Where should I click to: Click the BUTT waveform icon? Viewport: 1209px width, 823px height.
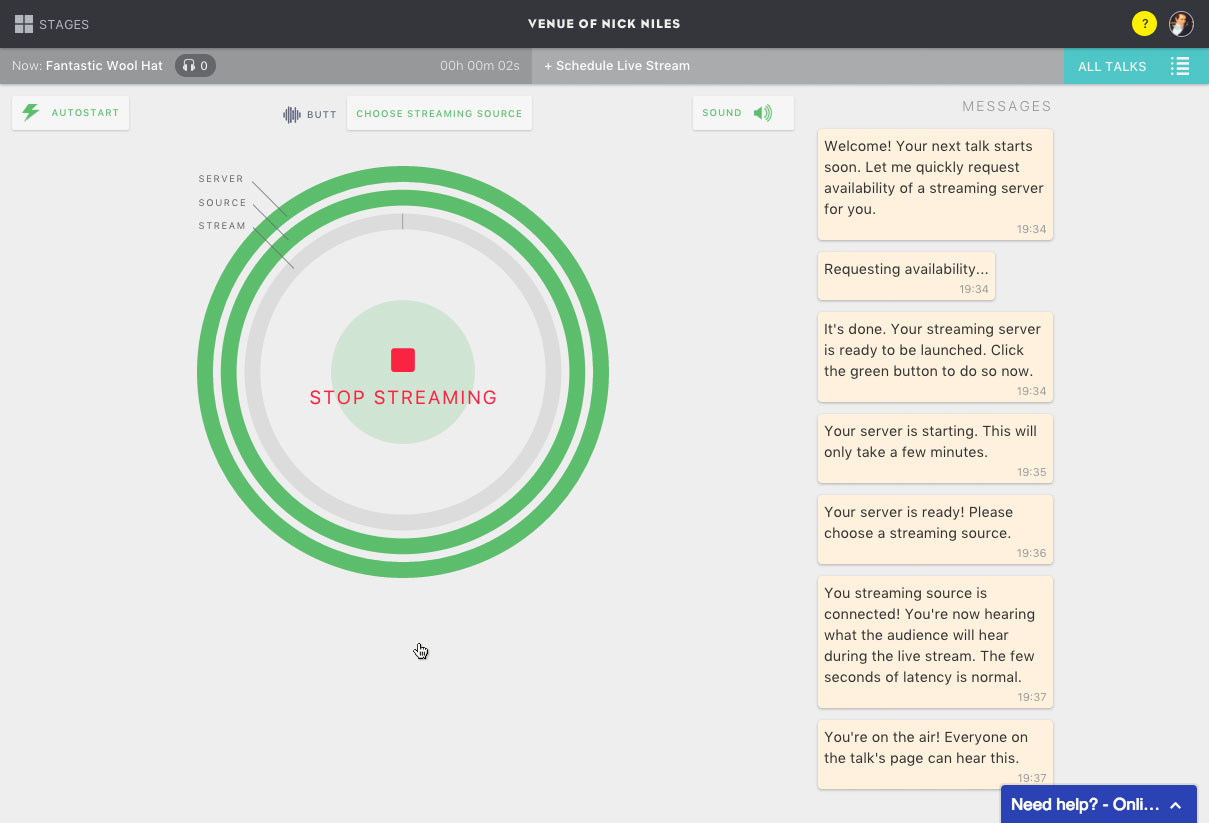point(292,114)
